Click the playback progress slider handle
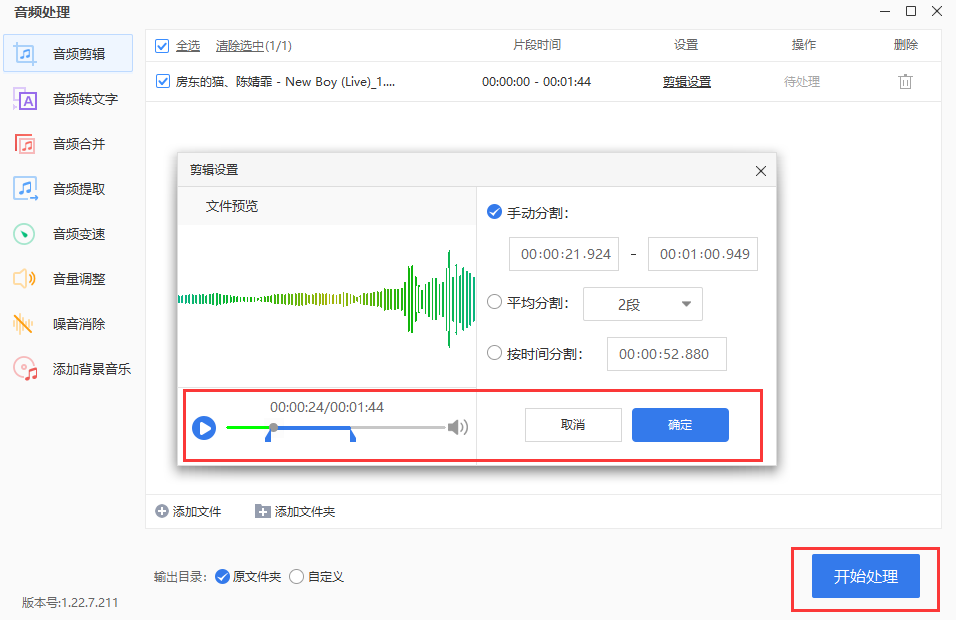 271,427
